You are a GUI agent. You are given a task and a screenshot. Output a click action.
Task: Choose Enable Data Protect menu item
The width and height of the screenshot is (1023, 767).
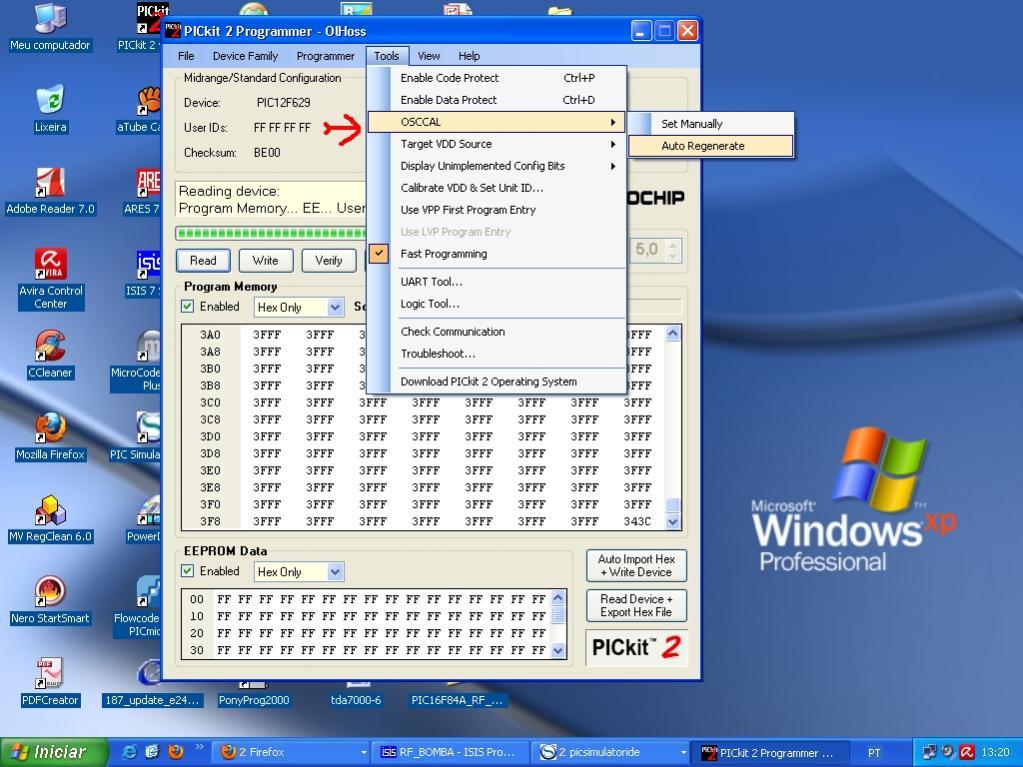tap(496, 100)
